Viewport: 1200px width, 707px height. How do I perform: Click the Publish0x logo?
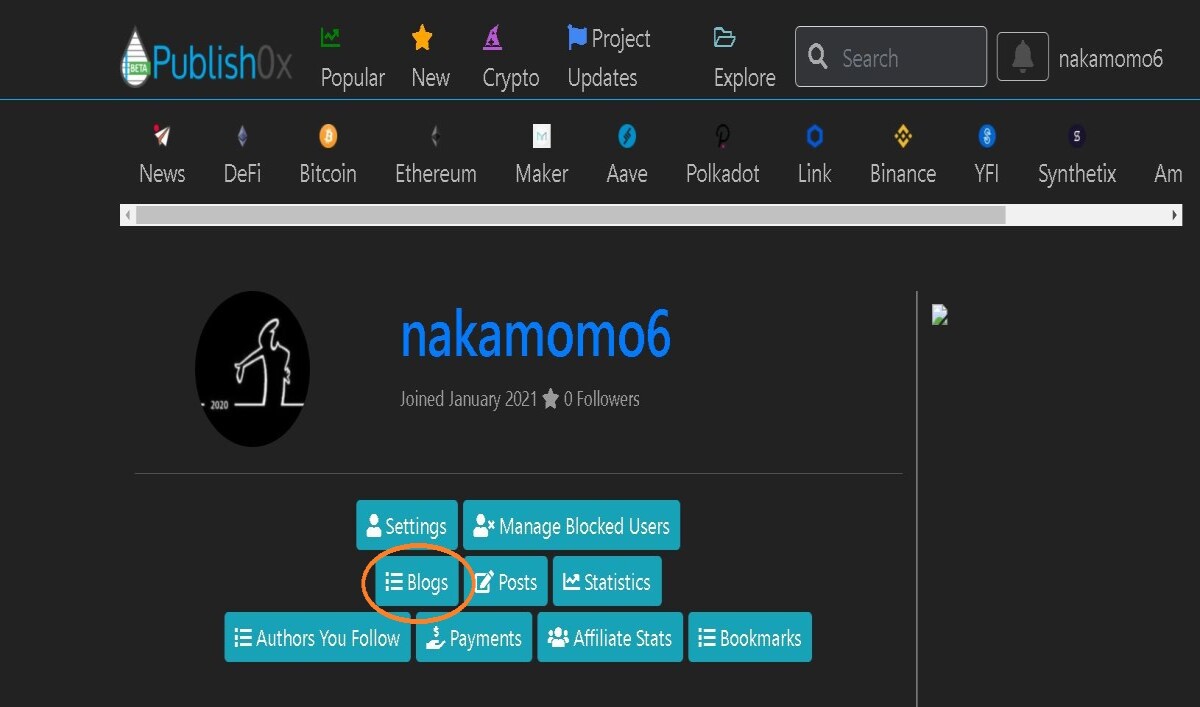[206, 58]
